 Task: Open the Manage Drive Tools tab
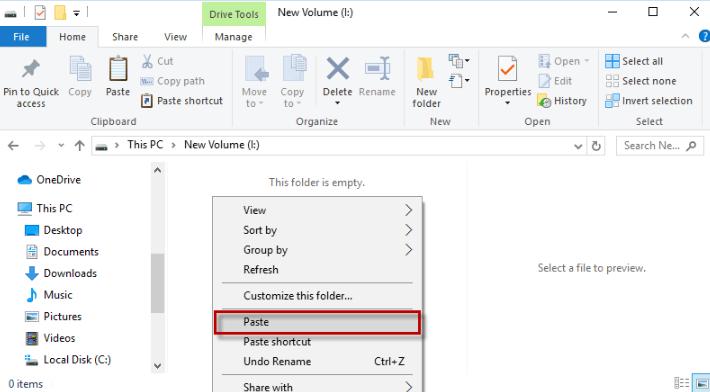[x=234, y=37]
